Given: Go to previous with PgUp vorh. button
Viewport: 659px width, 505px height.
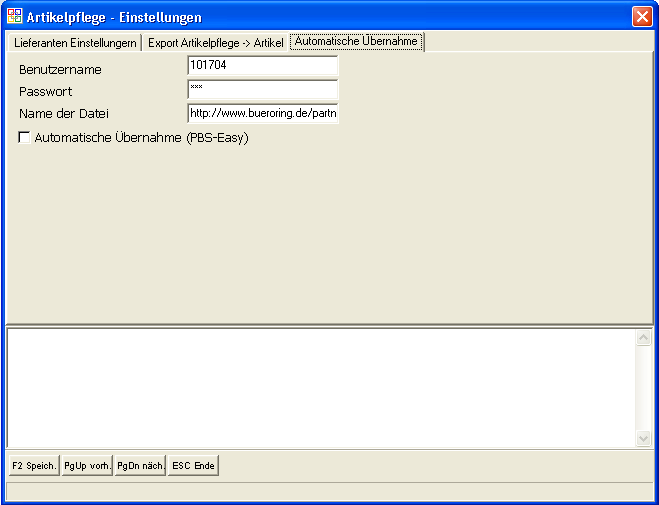Looking at the screenshot, I should tap(87, 466).
